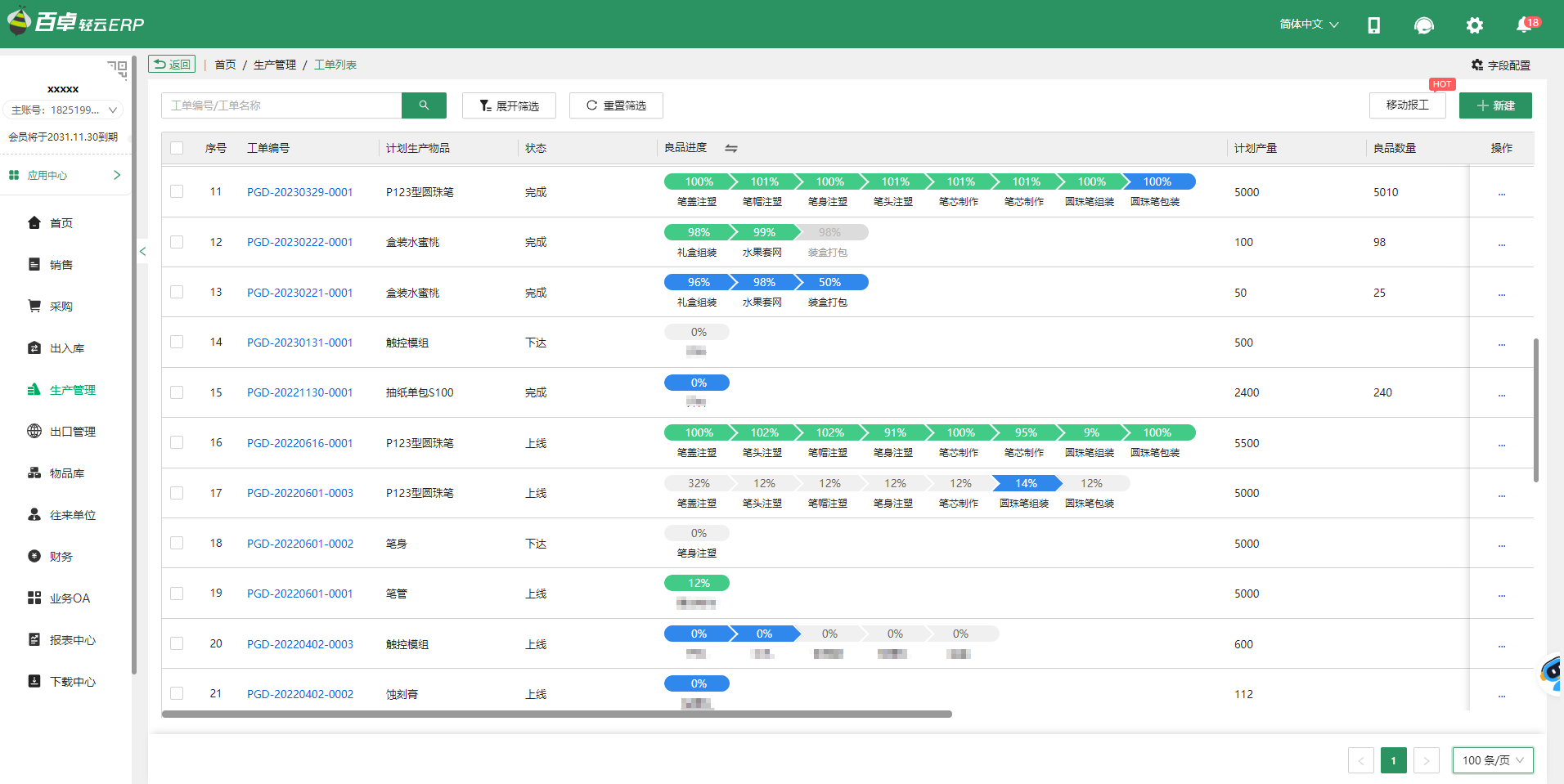Image resolution: width=1564 pixels, height=784 pixels.
Task: Open main account 主账号 dropdown
Action: click(64, 110)
